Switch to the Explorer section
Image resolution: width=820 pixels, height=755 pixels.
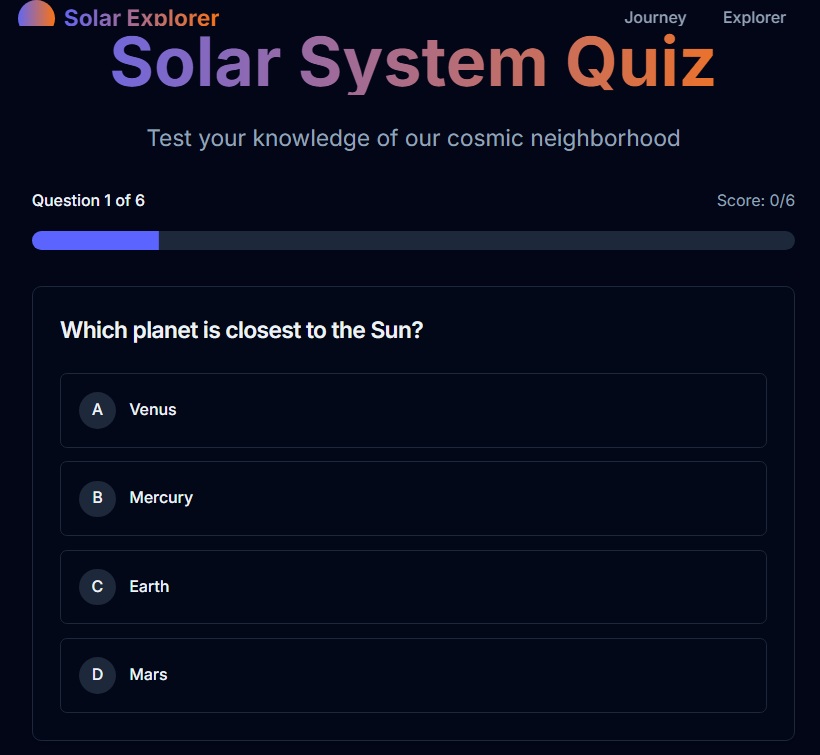754,17
